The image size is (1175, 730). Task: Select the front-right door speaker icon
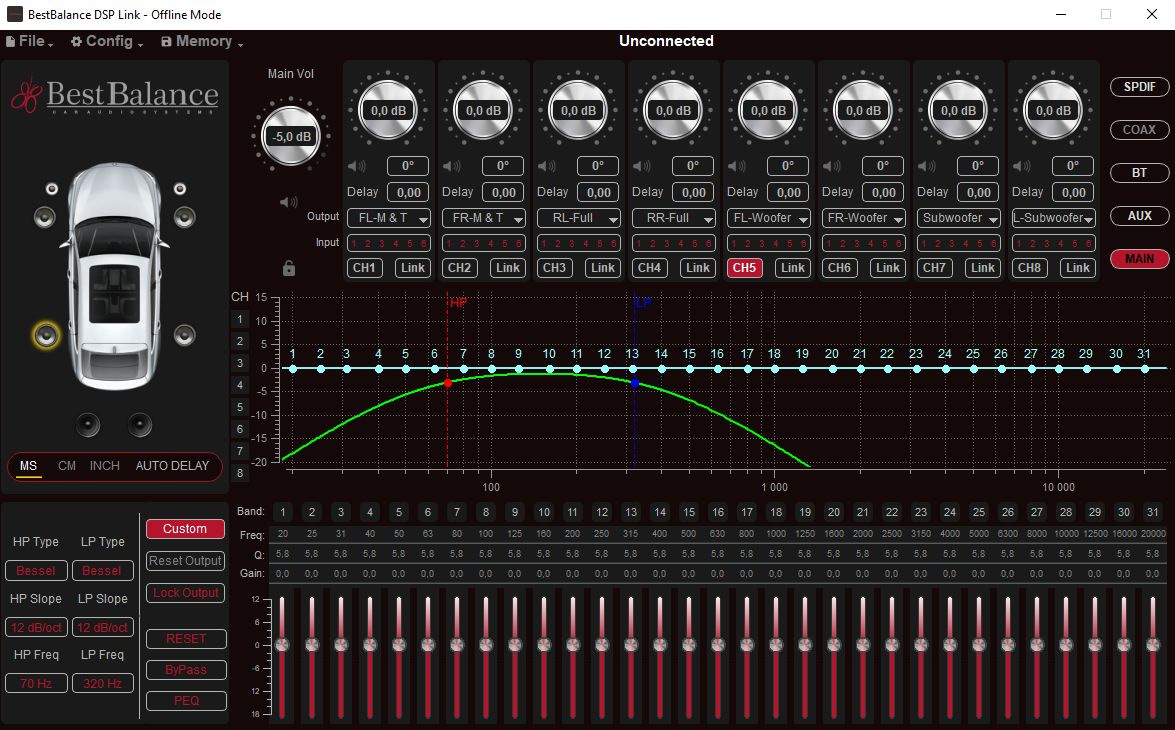184,216
